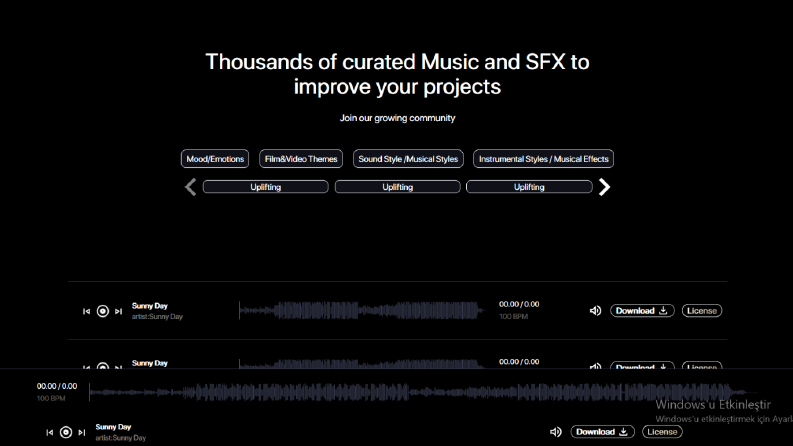793x446 pixels.
Task: Click '100 BPM' label in first track row
Action: pos(513,317)
